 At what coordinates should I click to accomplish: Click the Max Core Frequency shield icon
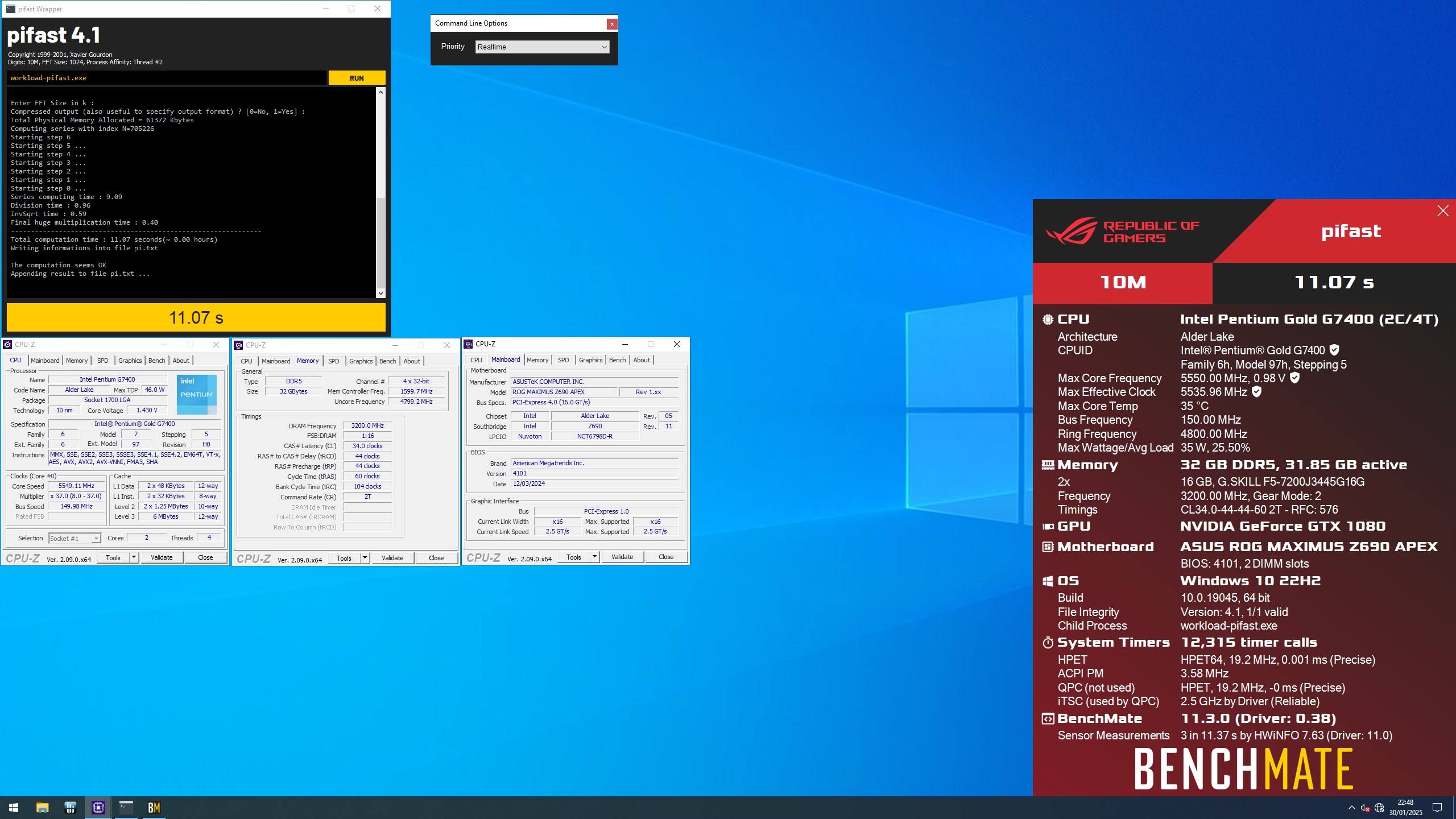pos(1294,378)
